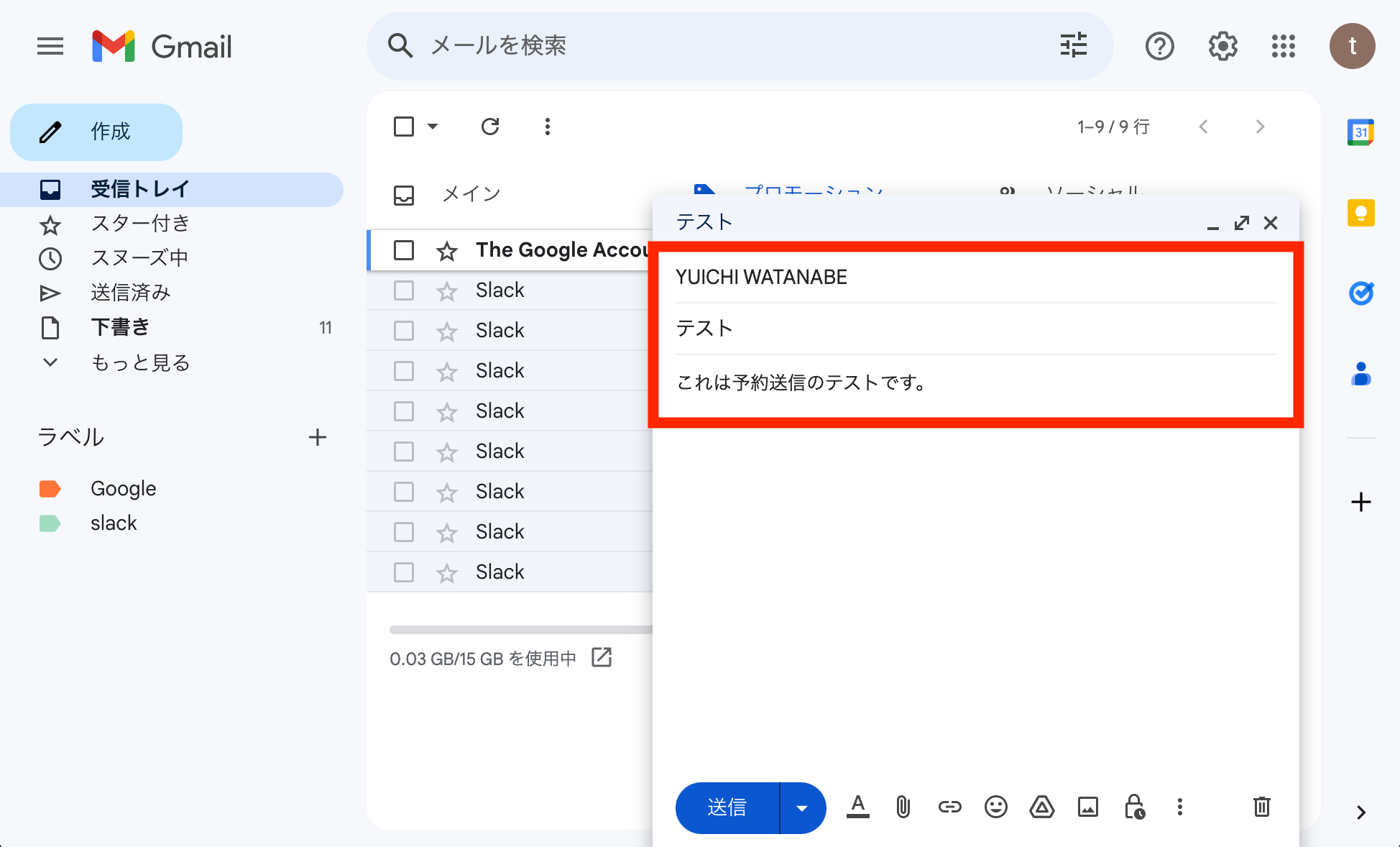Select The Google Account email checkbox

point(404,250)
